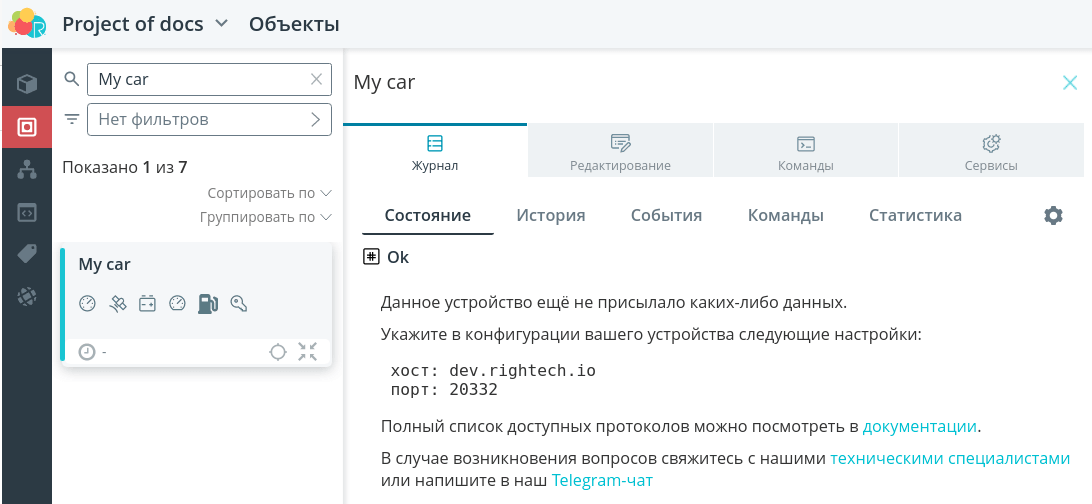Expand the Нет фильтров filter selector

209,120
